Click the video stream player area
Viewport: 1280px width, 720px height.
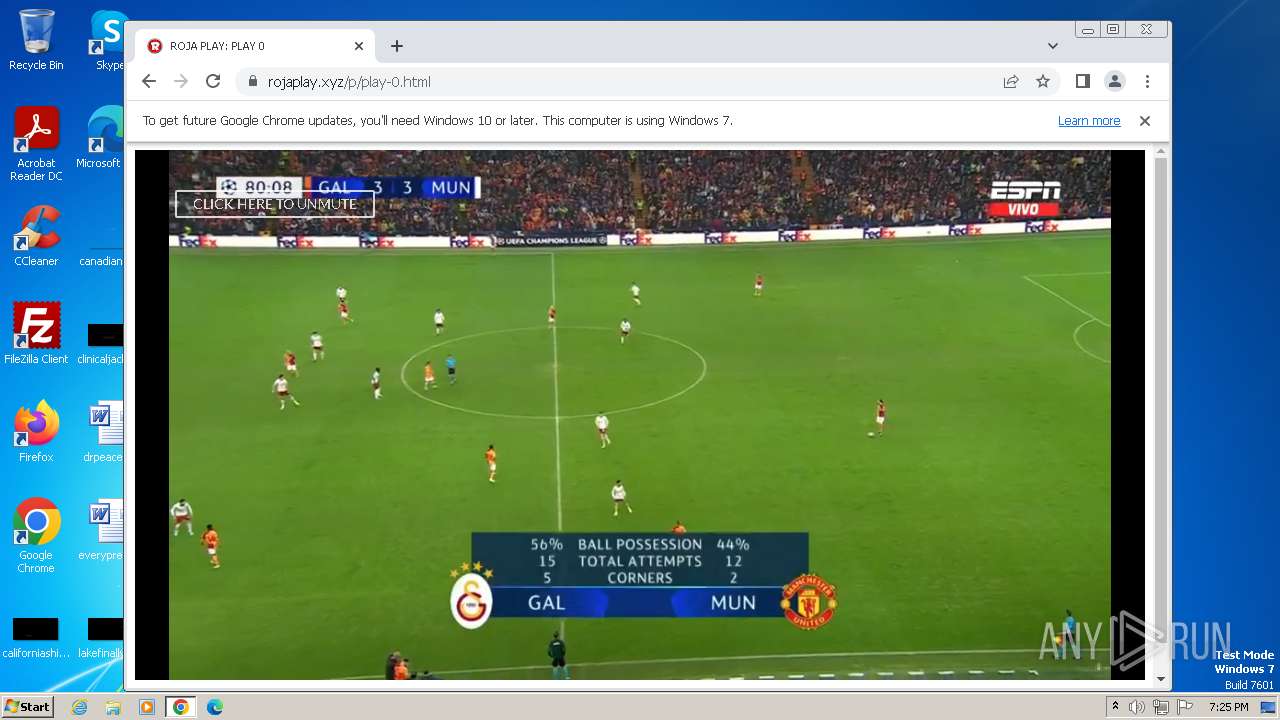pos(640,415)
